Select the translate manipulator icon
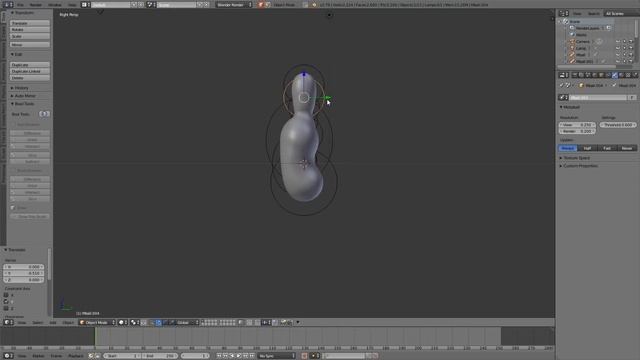 tap(159, 322)
